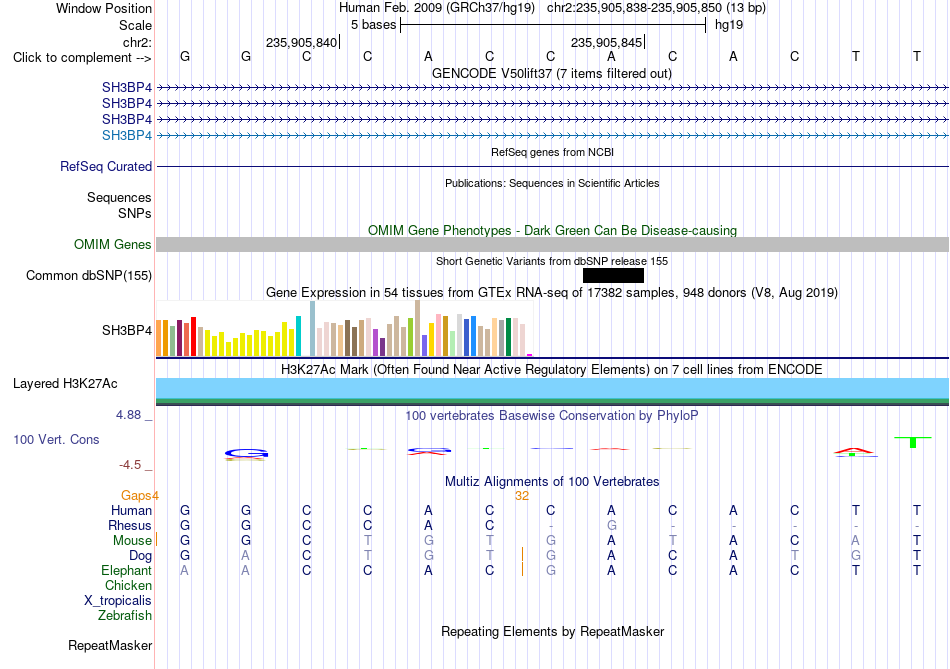The image size is (950, 669).
Task: Click the OMIM Gene Phenotypes green title
Action: 552,230
